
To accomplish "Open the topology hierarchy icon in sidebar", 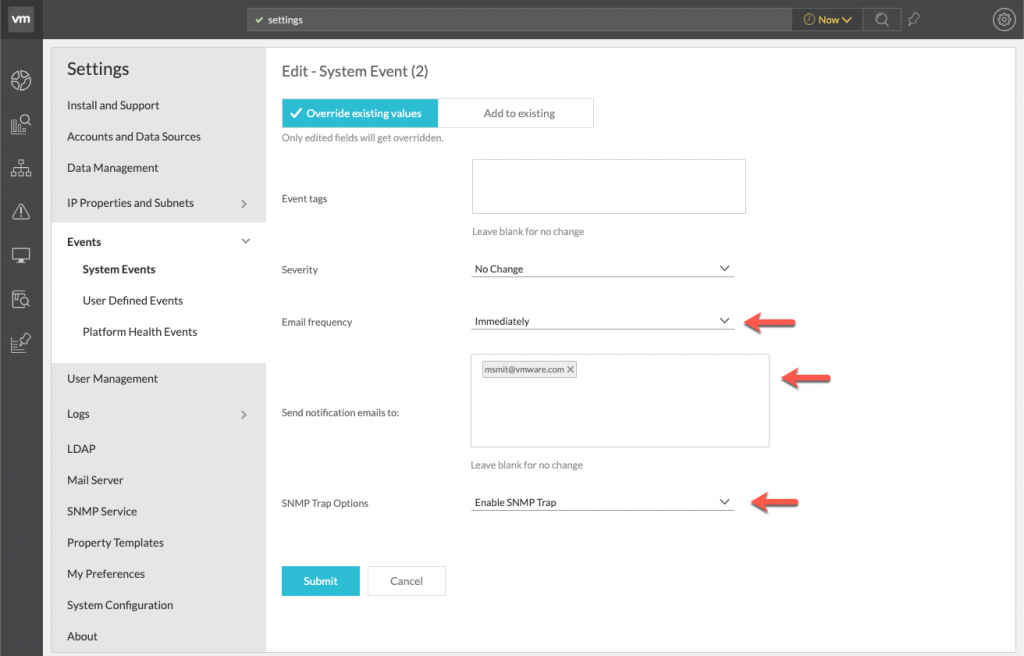I will tap(21, 168).
